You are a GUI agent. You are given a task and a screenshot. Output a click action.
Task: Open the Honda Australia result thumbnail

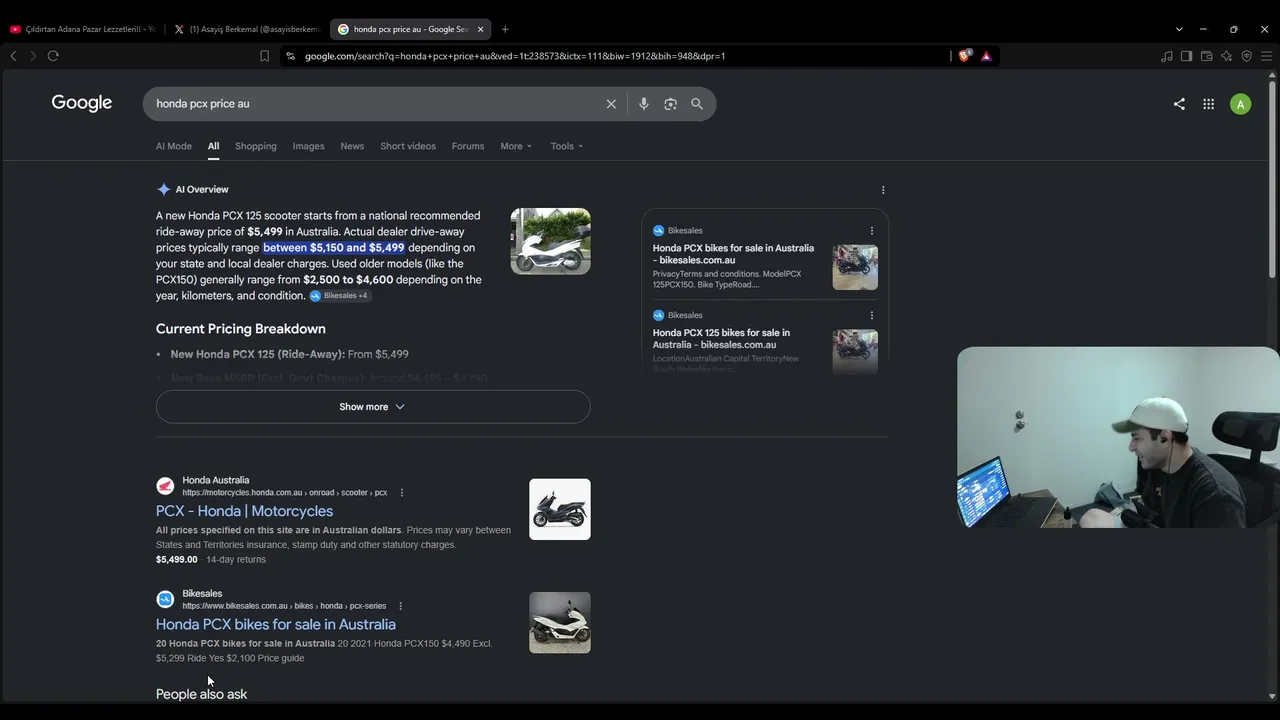pyautogui.click(x=560, y=509)
